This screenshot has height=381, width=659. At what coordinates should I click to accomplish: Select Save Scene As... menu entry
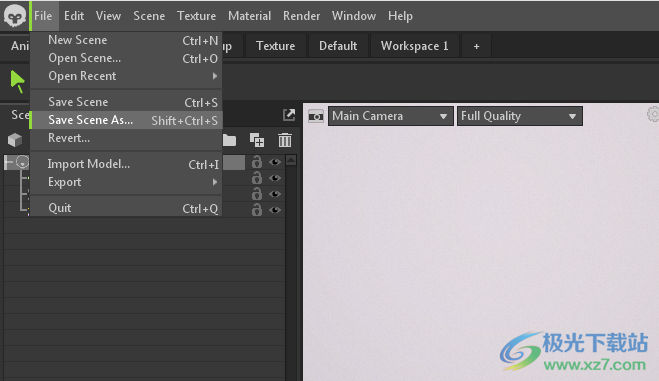coord(126,120)
